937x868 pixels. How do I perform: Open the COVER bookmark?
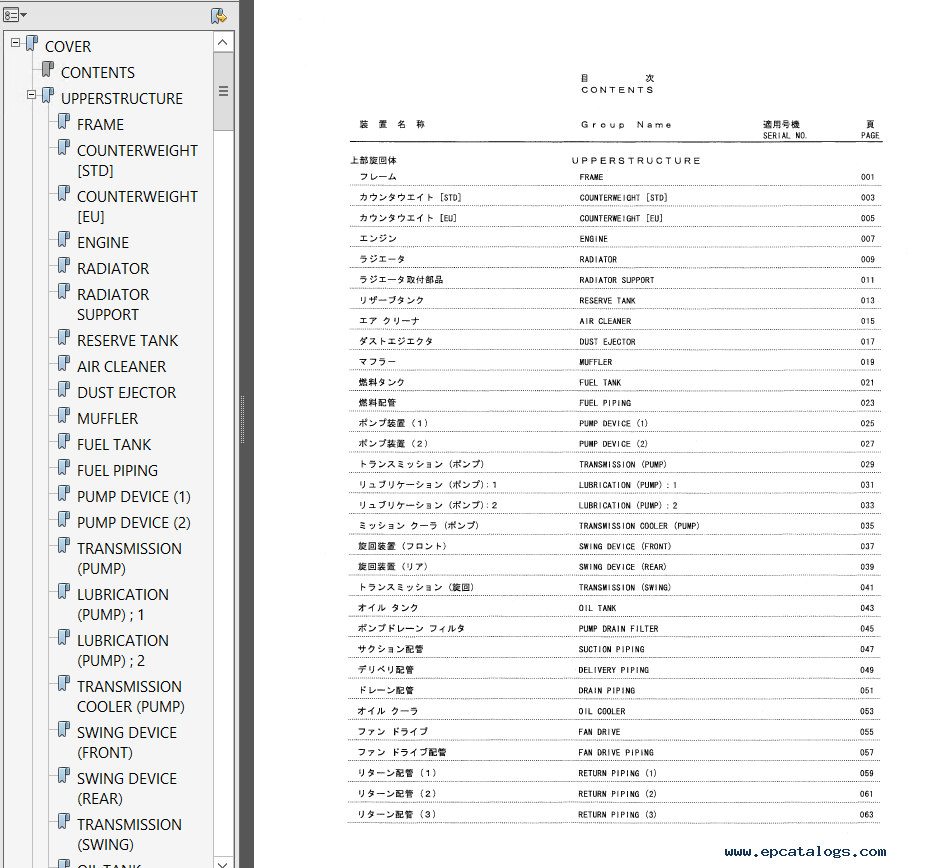click(x=68, y=47)
